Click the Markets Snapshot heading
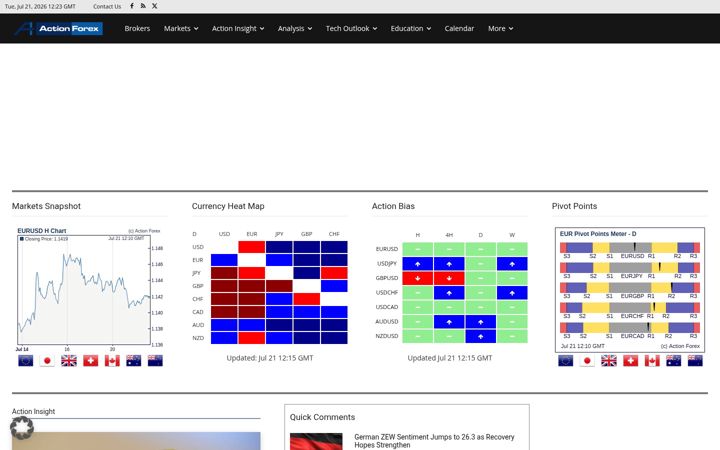The height and width of the screenshot is (450, 720). [46, 206]
